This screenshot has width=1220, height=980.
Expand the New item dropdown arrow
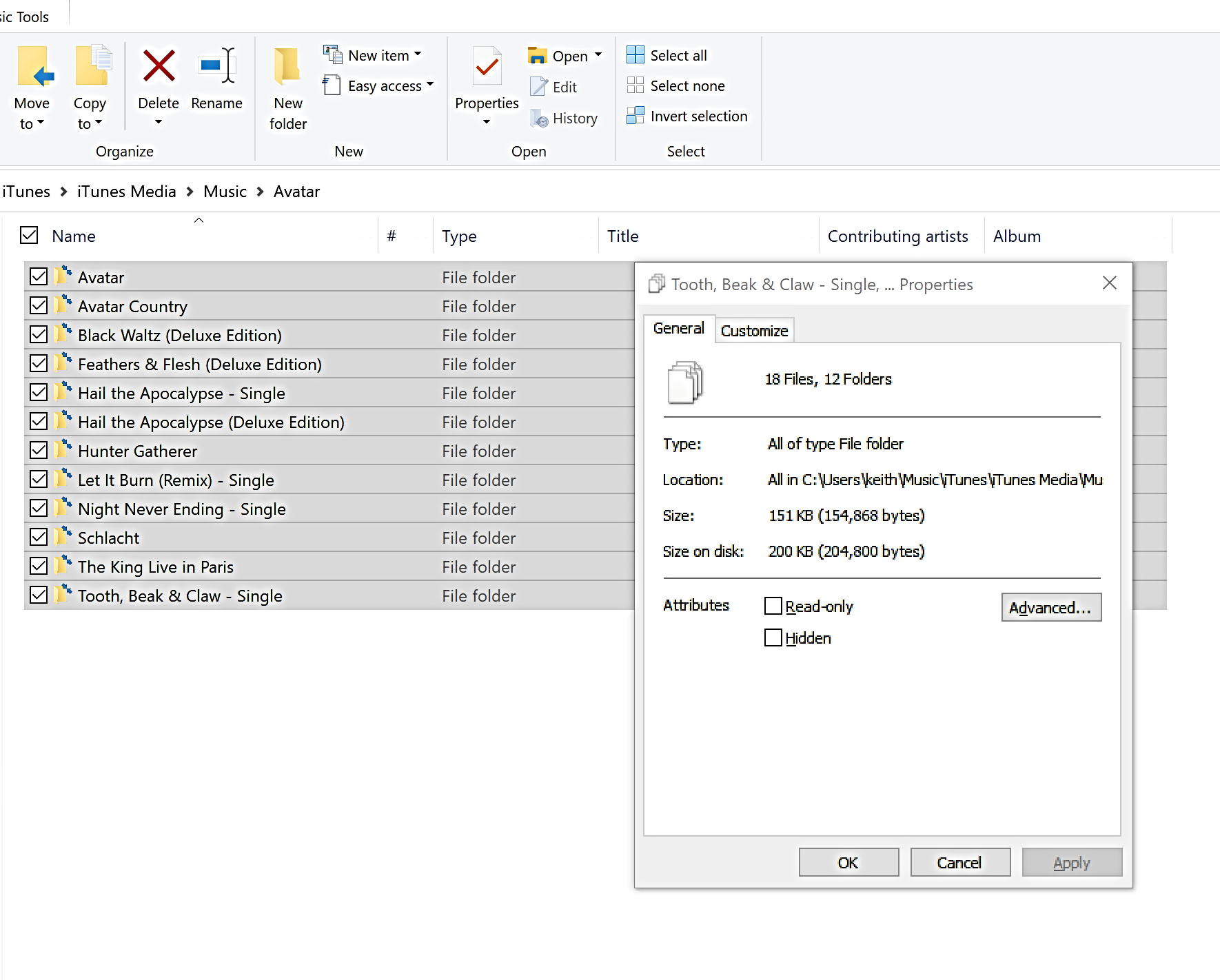tap(418, 54)
